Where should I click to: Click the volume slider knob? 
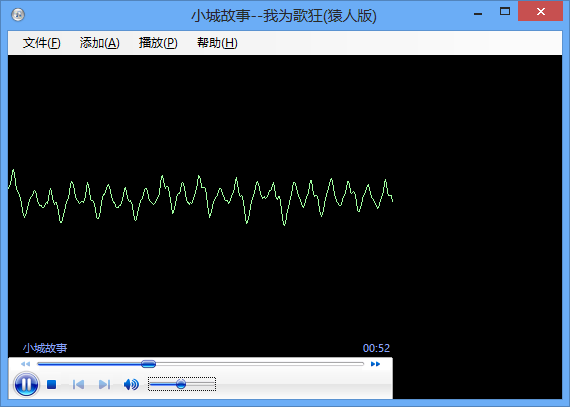pyautogui.click(x=181, y=384)
